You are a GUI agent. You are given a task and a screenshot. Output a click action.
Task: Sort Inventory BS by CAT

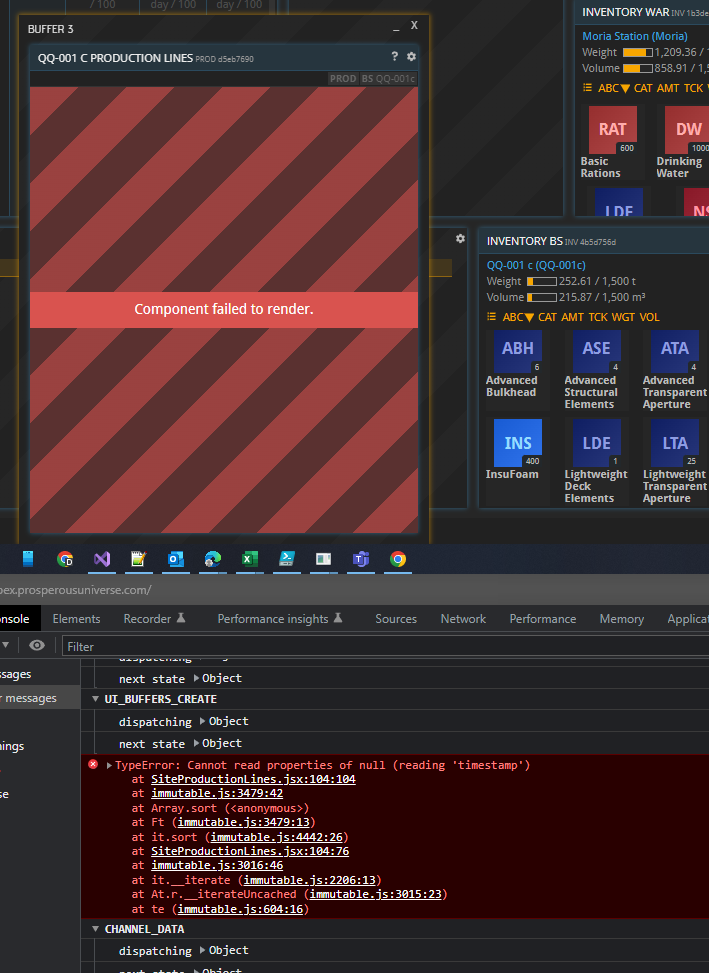pos(547,317)
